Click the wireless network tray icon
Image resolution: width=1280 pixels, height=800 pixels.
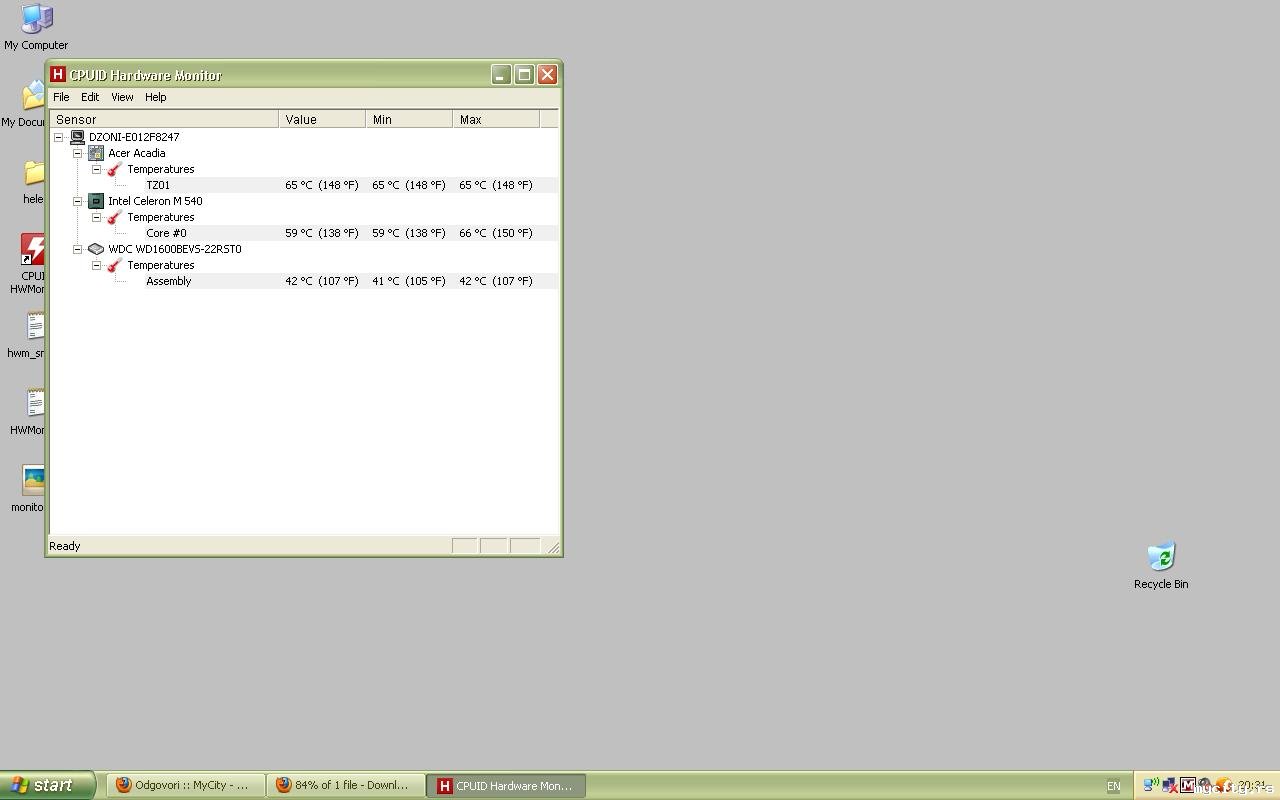coord(1151,785)
